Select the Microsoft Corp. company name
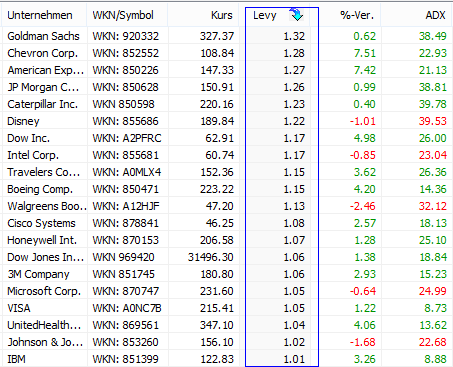This screenshot has height=367, width=453. tap(44, 291)
